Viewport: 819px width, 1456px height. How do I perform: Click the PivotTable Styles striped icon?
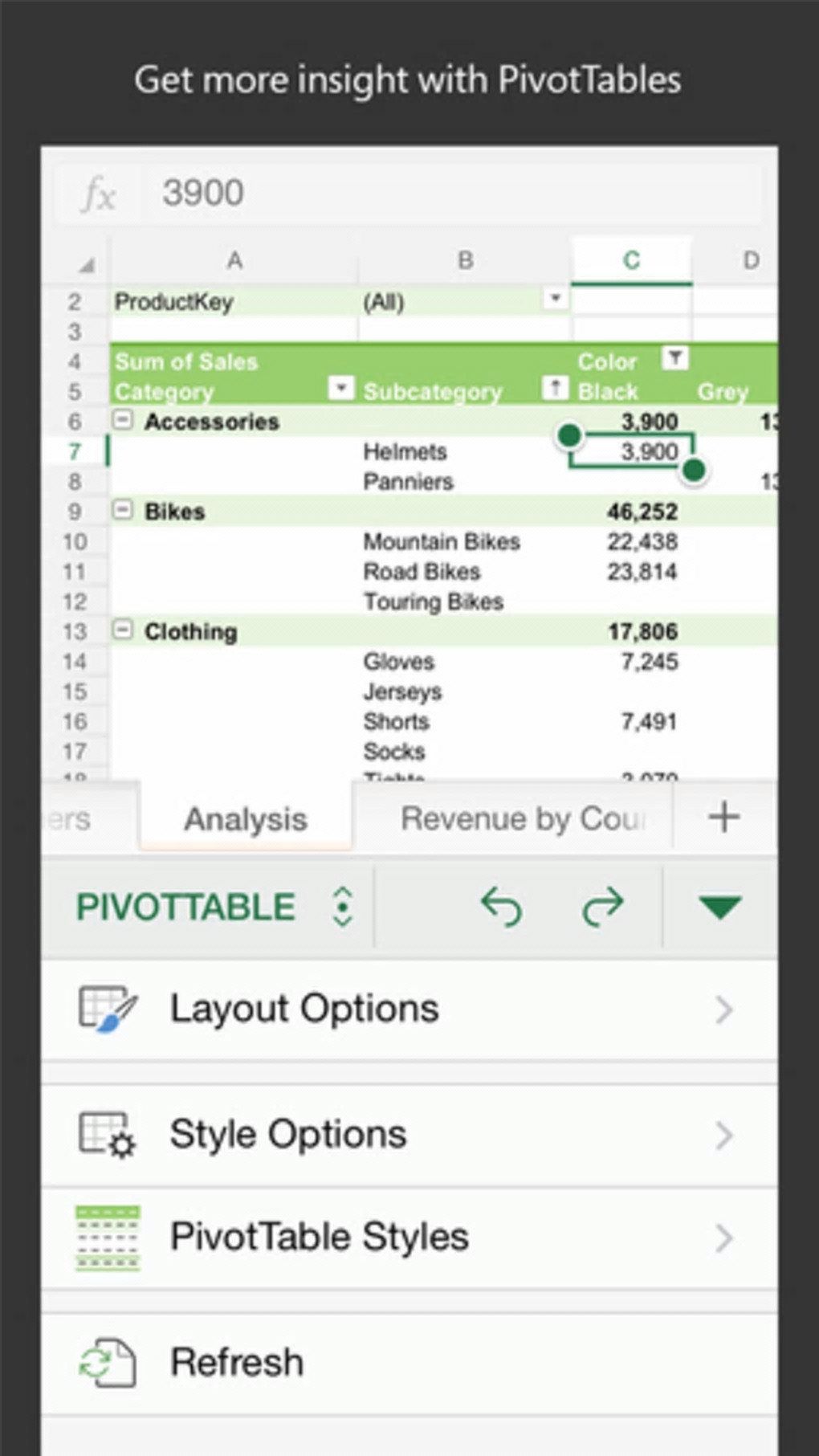(108, 1238)
